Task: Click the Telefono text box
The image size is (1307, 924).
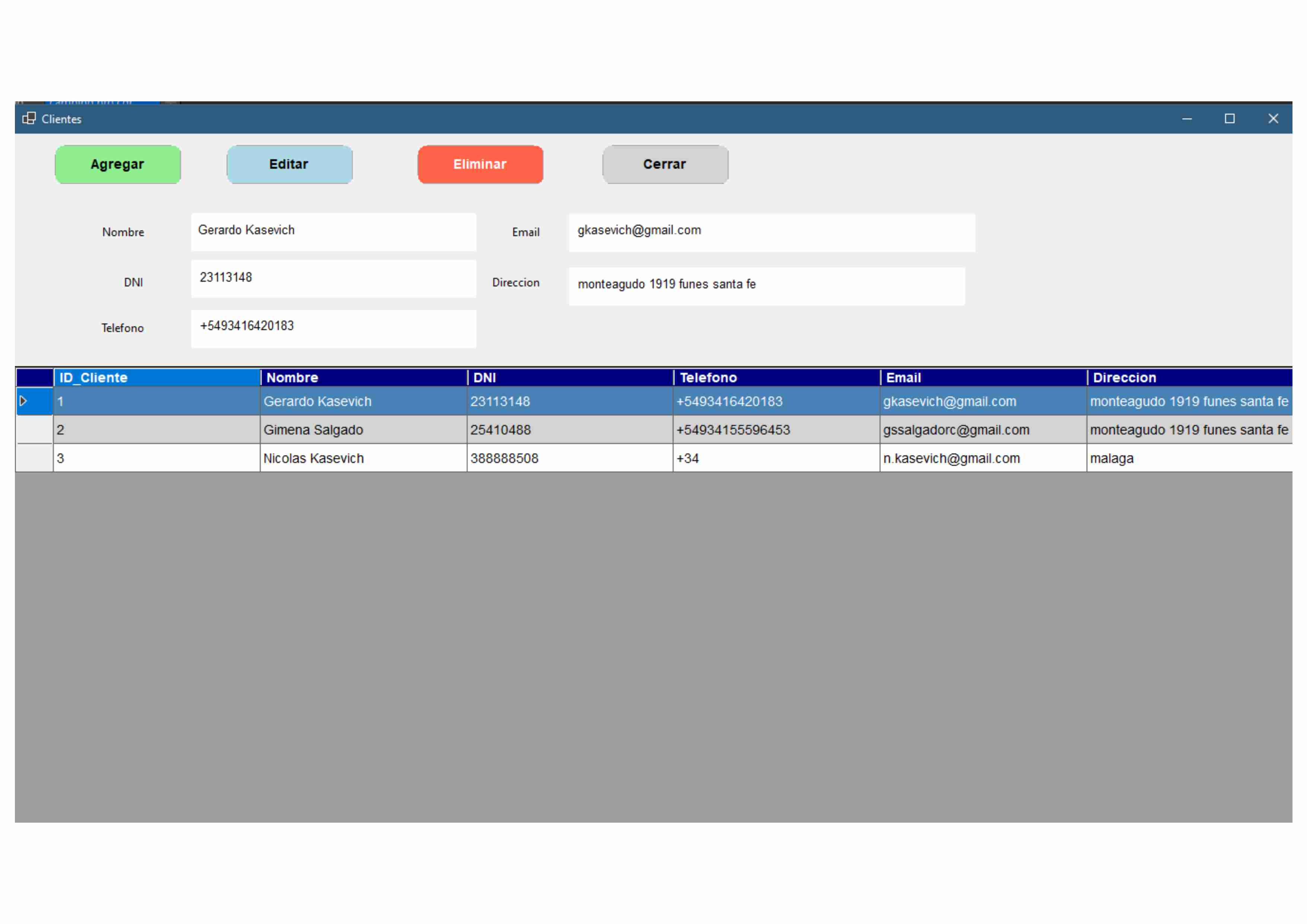Action: [x=333, y=328]
